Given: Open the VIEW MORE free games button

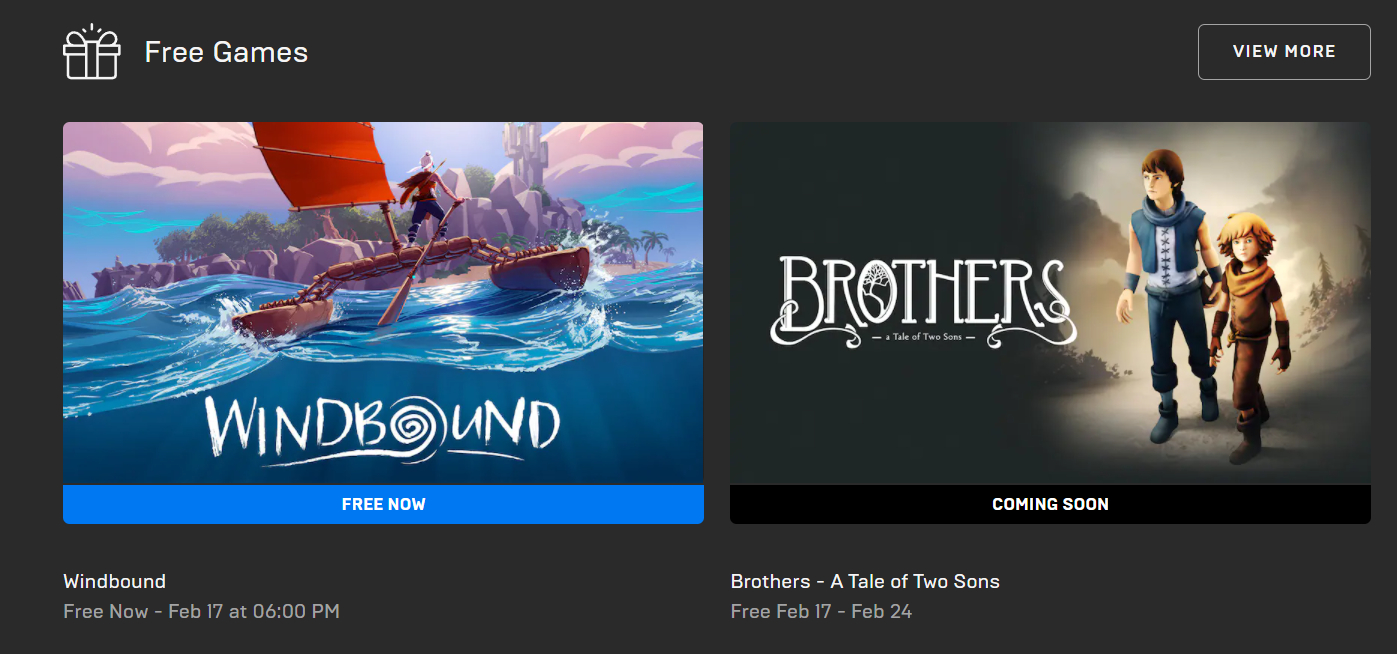Looking at the screenshot, I should [1284, 51].
